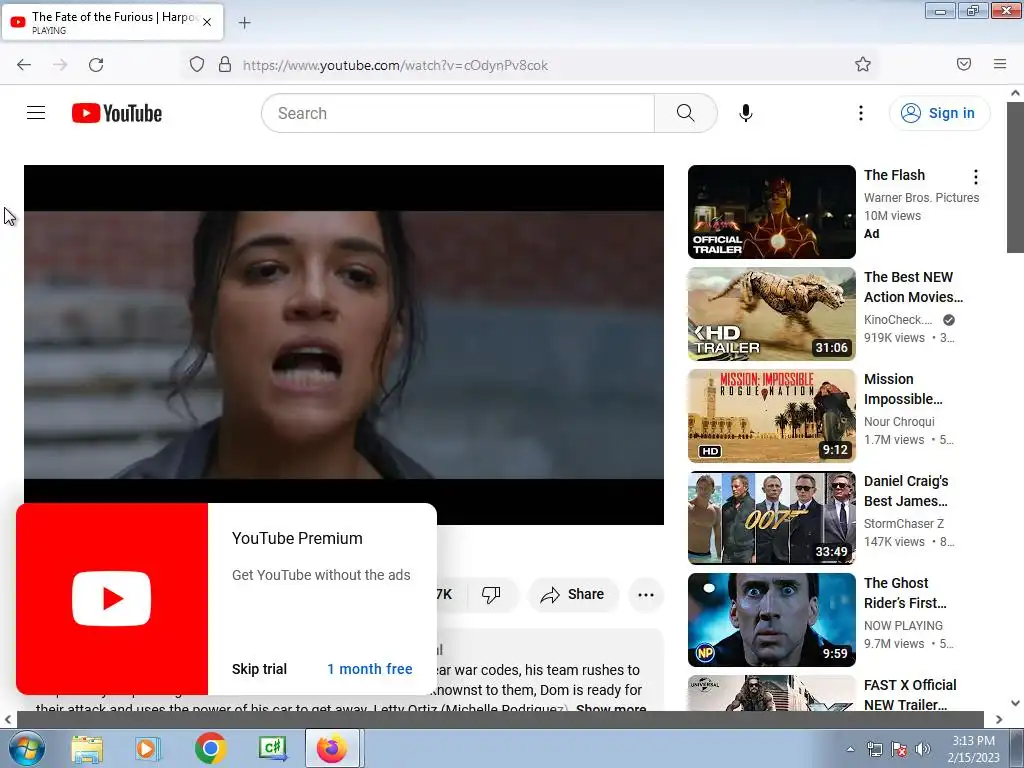Show site security via padlock icon
Screen dimensions: 1024x768
225,65
